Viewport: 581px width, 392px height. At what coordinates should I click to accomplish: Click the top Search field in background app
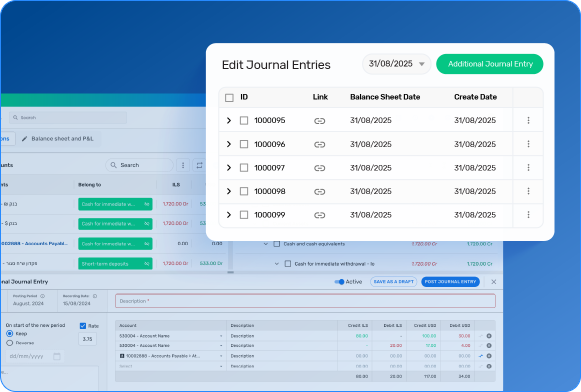(x=68, y=118)
